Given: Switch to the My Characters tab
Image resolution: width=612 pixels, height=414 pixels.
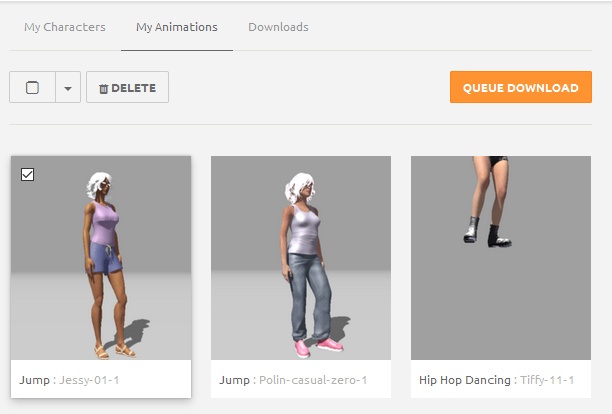Looking at the screenshot, I should [x=65, y=27].
